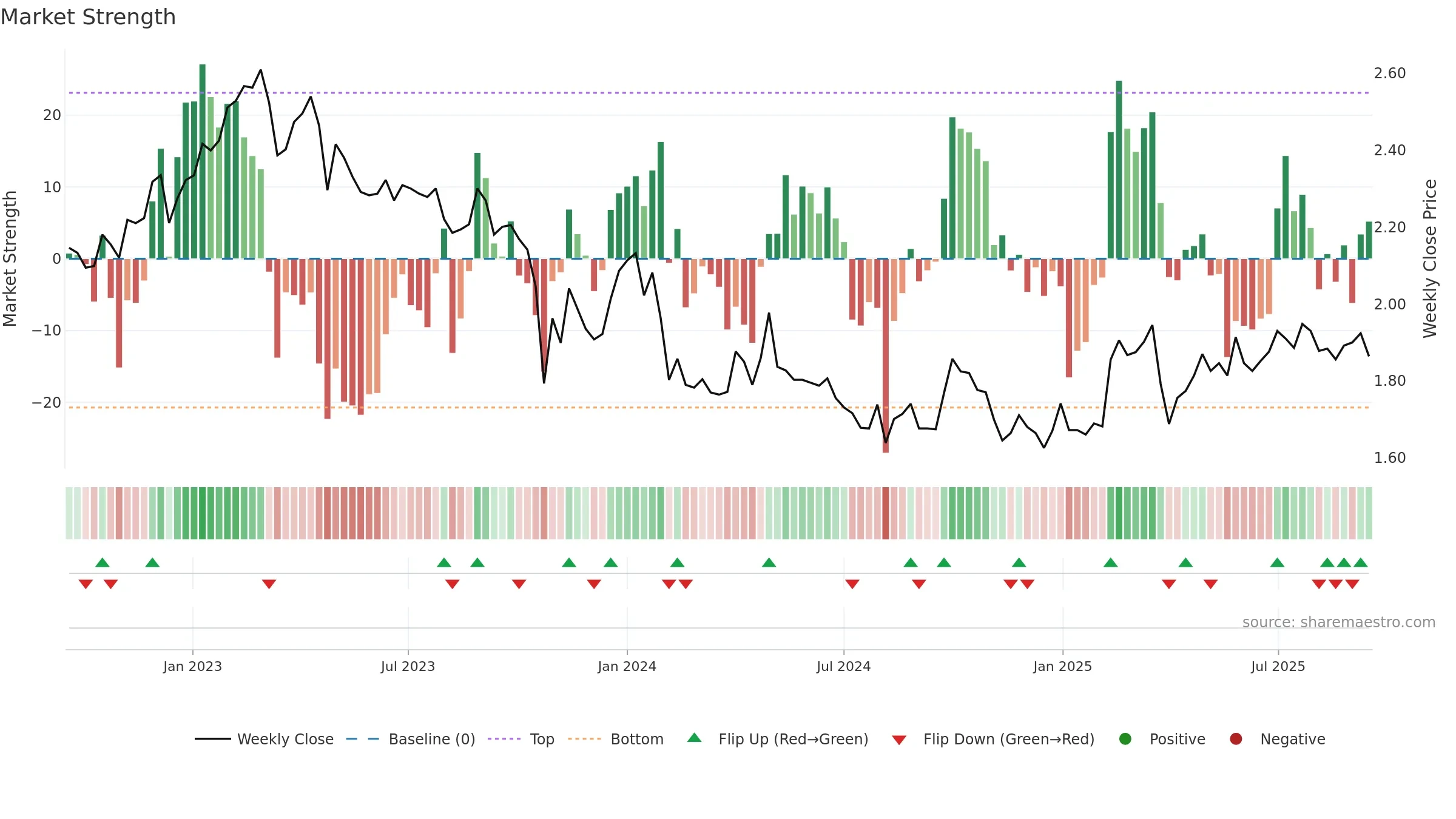
Task: Click the red Flip Down legend triangle
Action: click(900, 740)
